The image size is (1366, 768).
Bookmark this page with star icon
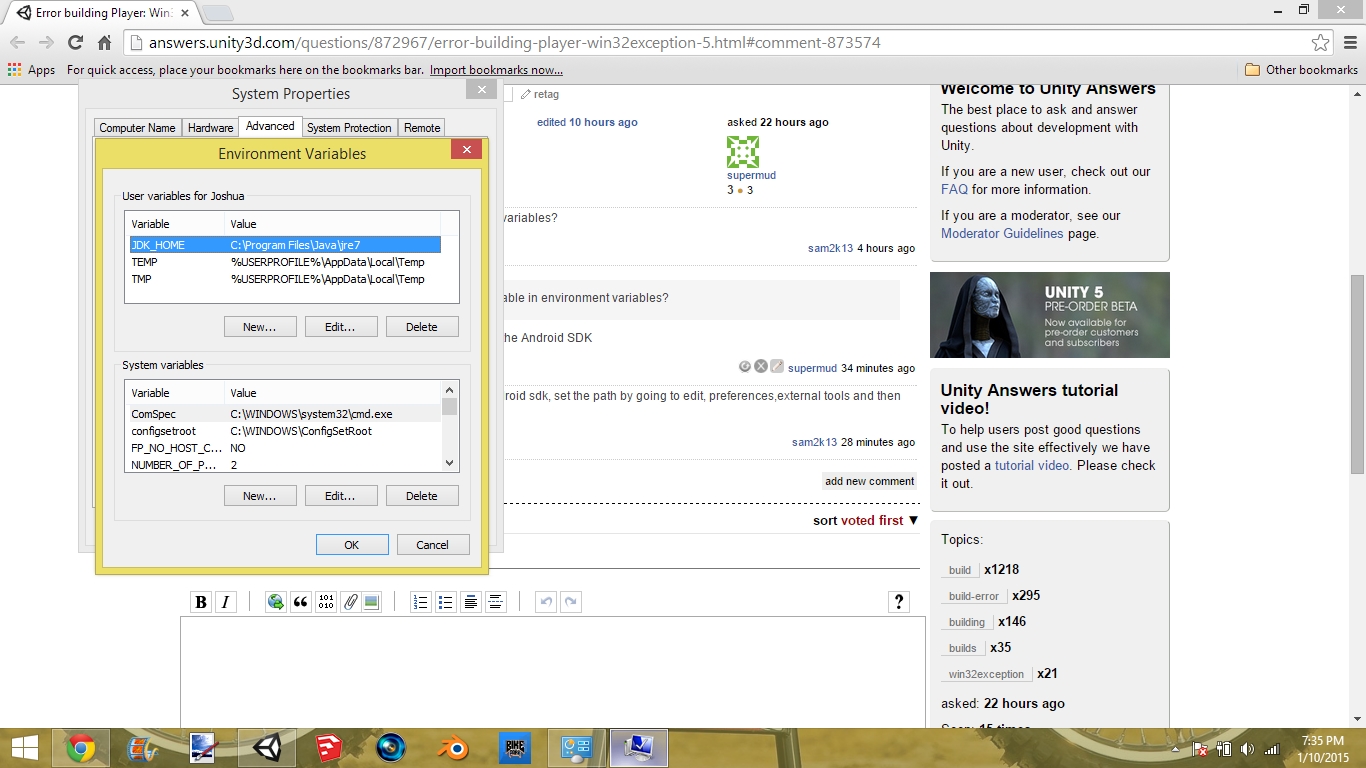click(1320, 43)
